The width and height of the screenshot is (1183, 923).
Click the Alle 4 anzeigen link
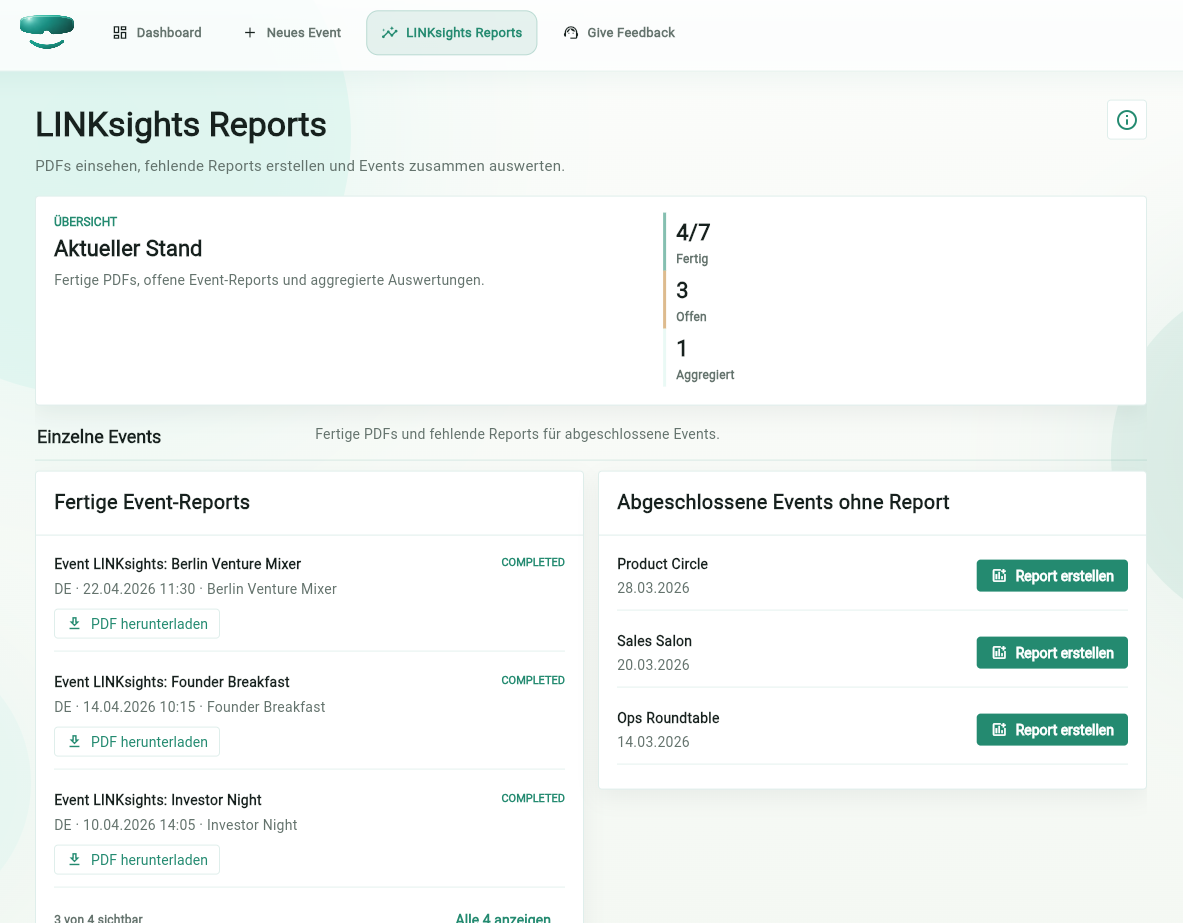(x=502, y=918)
